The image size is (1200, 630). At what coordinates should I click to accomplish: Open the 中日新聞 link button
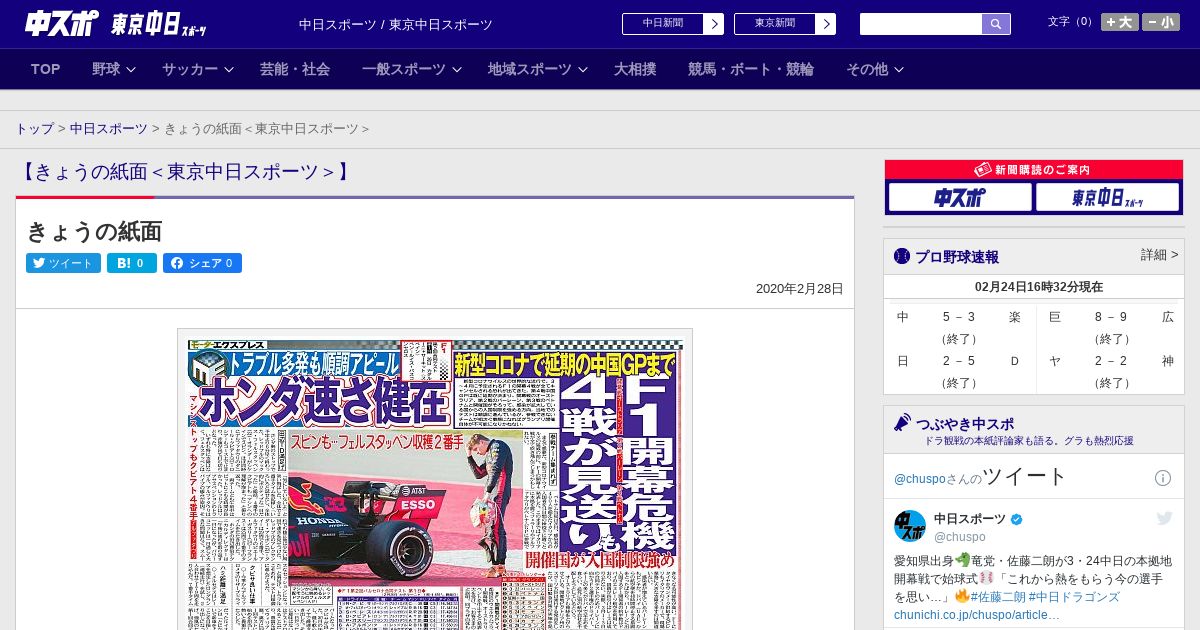coord(663,24)
